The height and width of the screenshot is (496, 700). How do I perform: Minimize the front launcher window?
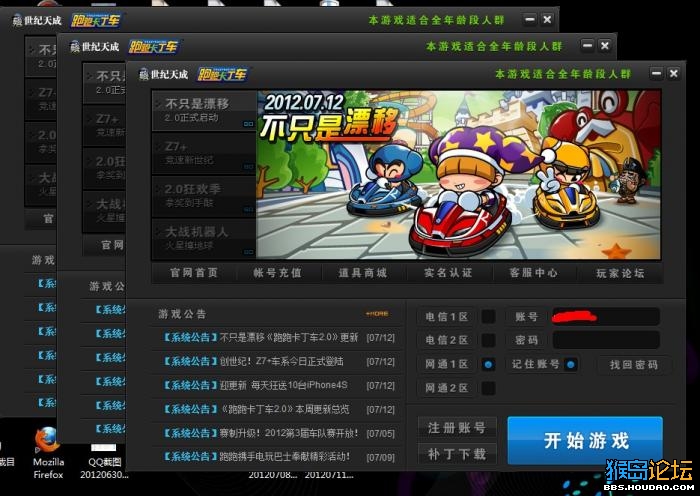click(x=657, y=73)
